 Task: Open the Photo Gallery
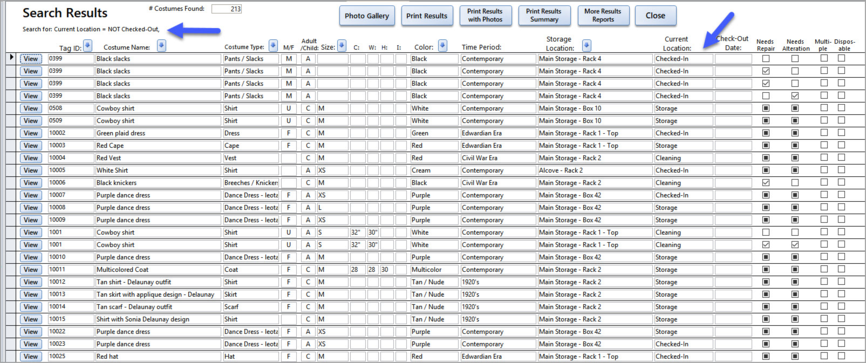tap(367, 16)
